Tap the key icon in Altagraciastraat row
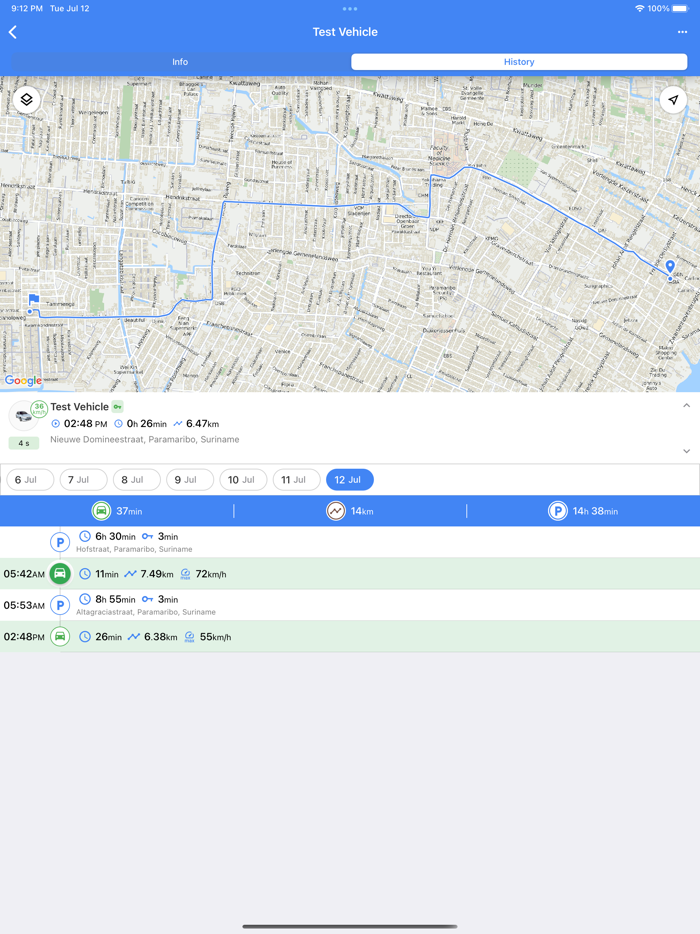Screen dimensions: 700x934 click(148, 599)
